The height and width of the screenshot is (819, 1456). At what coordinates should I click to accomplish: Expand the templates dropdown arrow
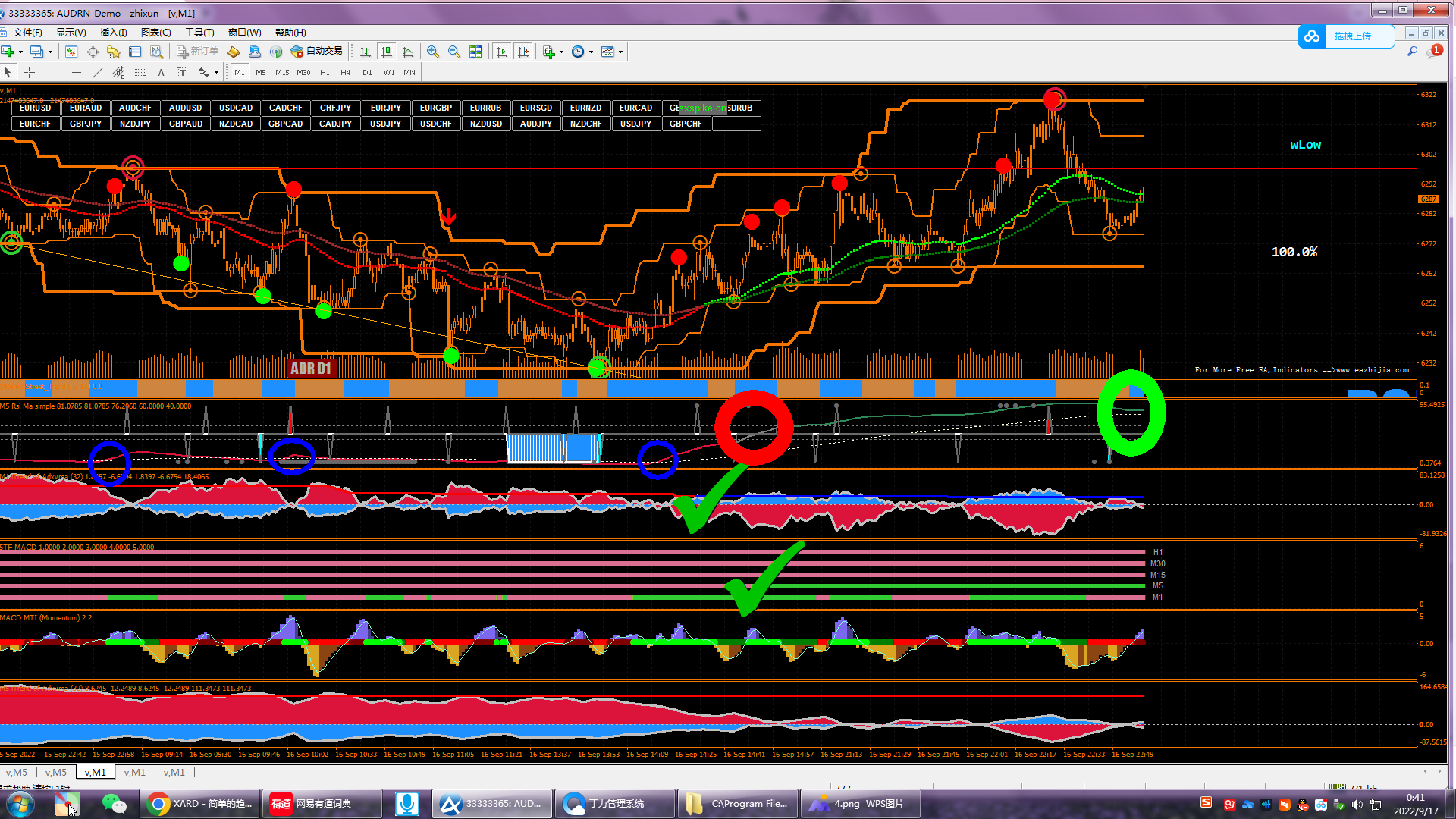(x=620, y=52)
